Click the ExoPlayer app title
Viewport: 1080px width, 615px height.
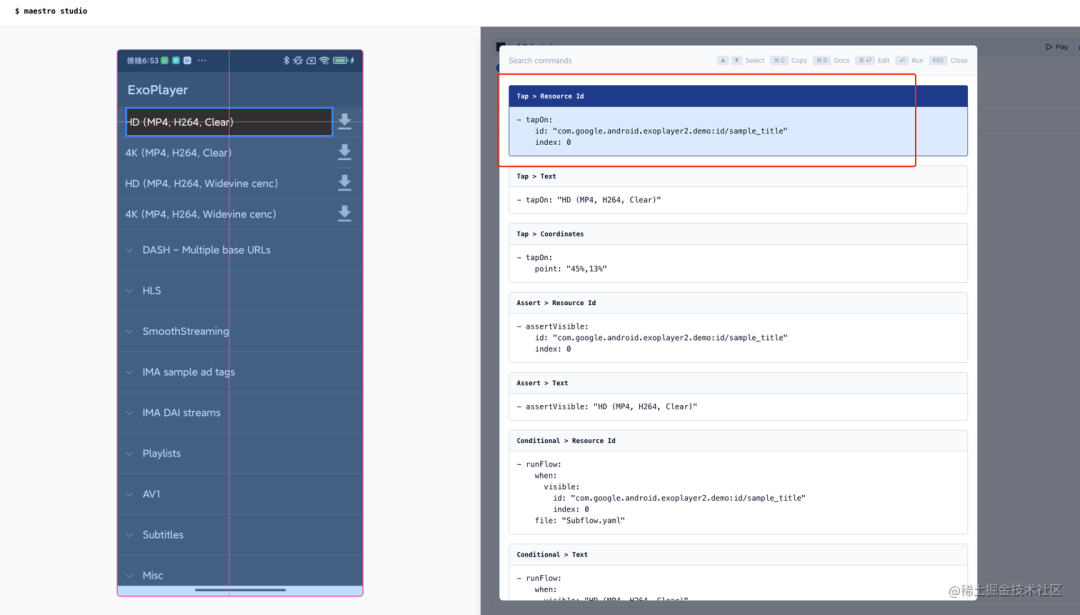pos(157,90)
